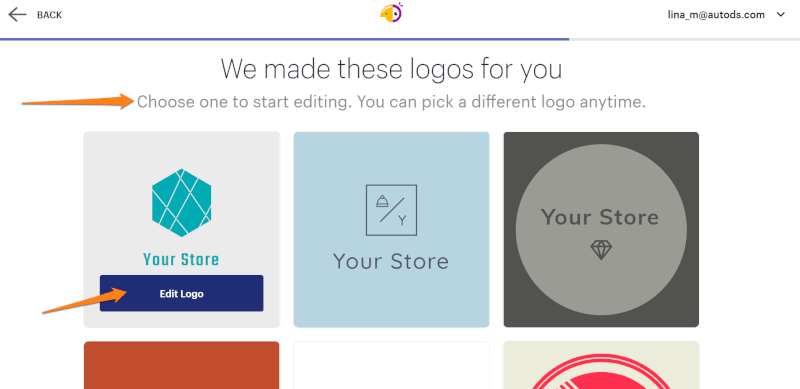Click the Your Store text in the gray circle
This screenshot has width=800, height=389.
click(600, 217)
